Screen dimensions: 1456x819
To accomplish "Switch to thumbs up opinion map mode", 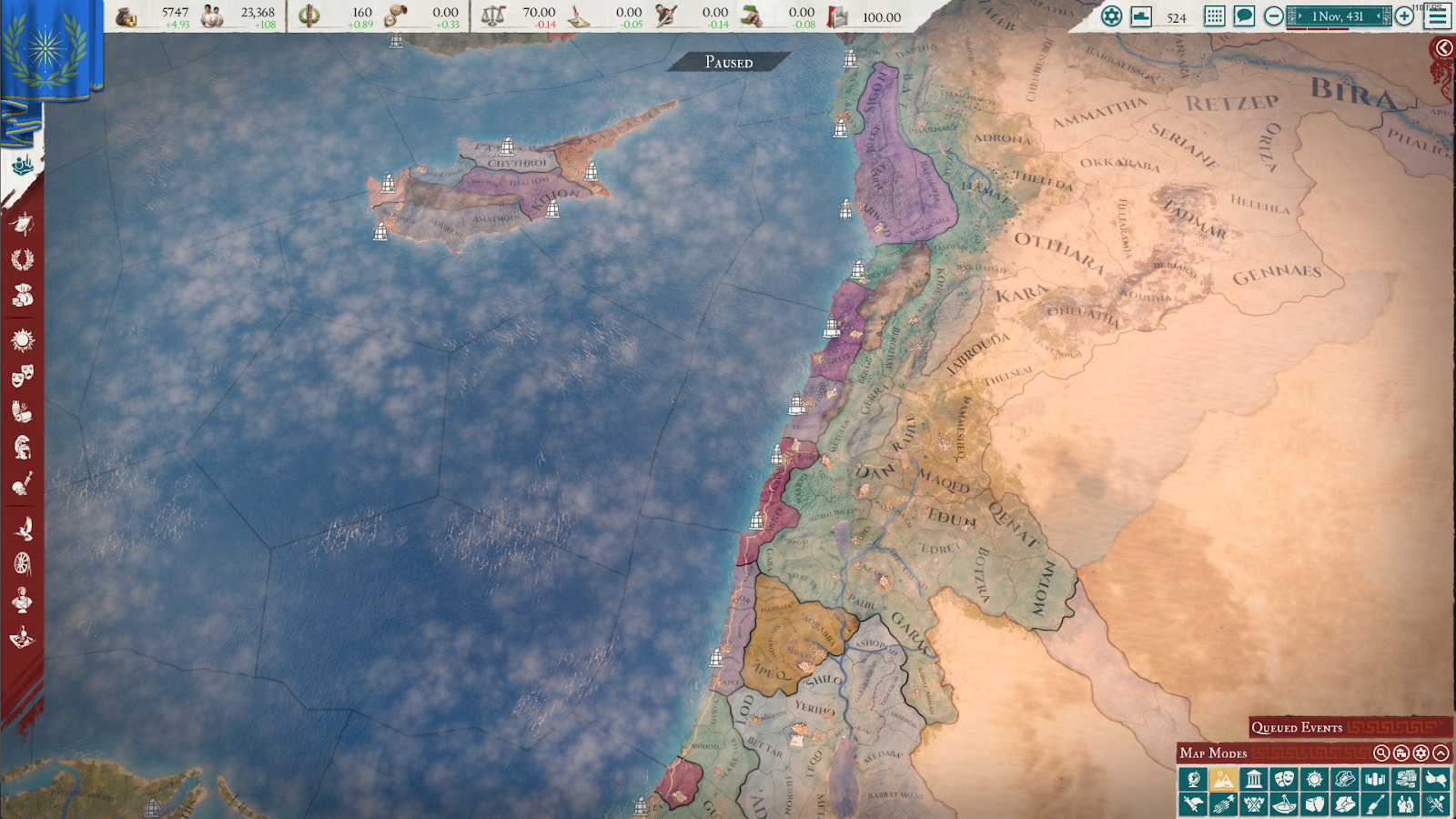I will pyautogui.click(x=1436, y=779).
